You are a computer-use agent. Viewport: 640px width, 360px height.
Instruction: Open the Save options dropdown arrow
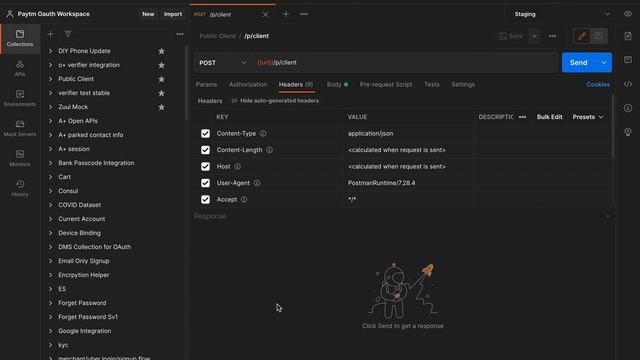click(x=534, y=36)
